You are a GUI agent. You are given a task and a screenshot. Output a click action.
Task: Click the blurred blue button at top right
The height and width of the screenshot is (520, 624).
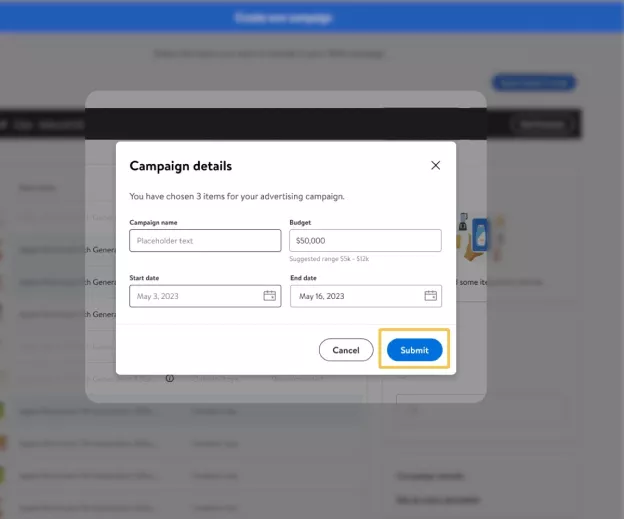coord(533,83)
